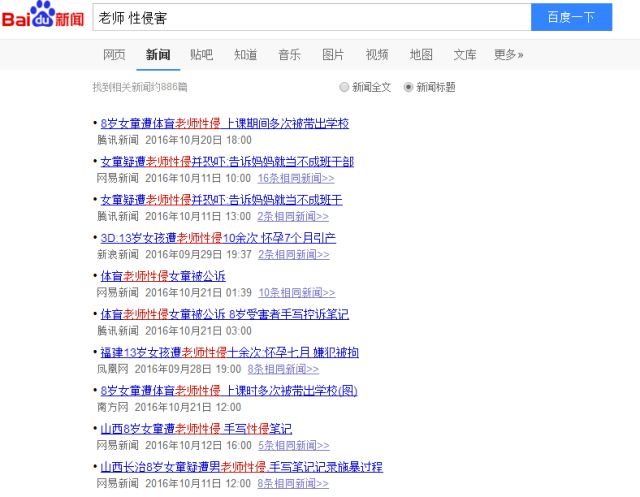
Task: Open headline 8岁女童遭体育老师性侵 上课期间多次被带出学校
Action: click(x=224, y=123)
